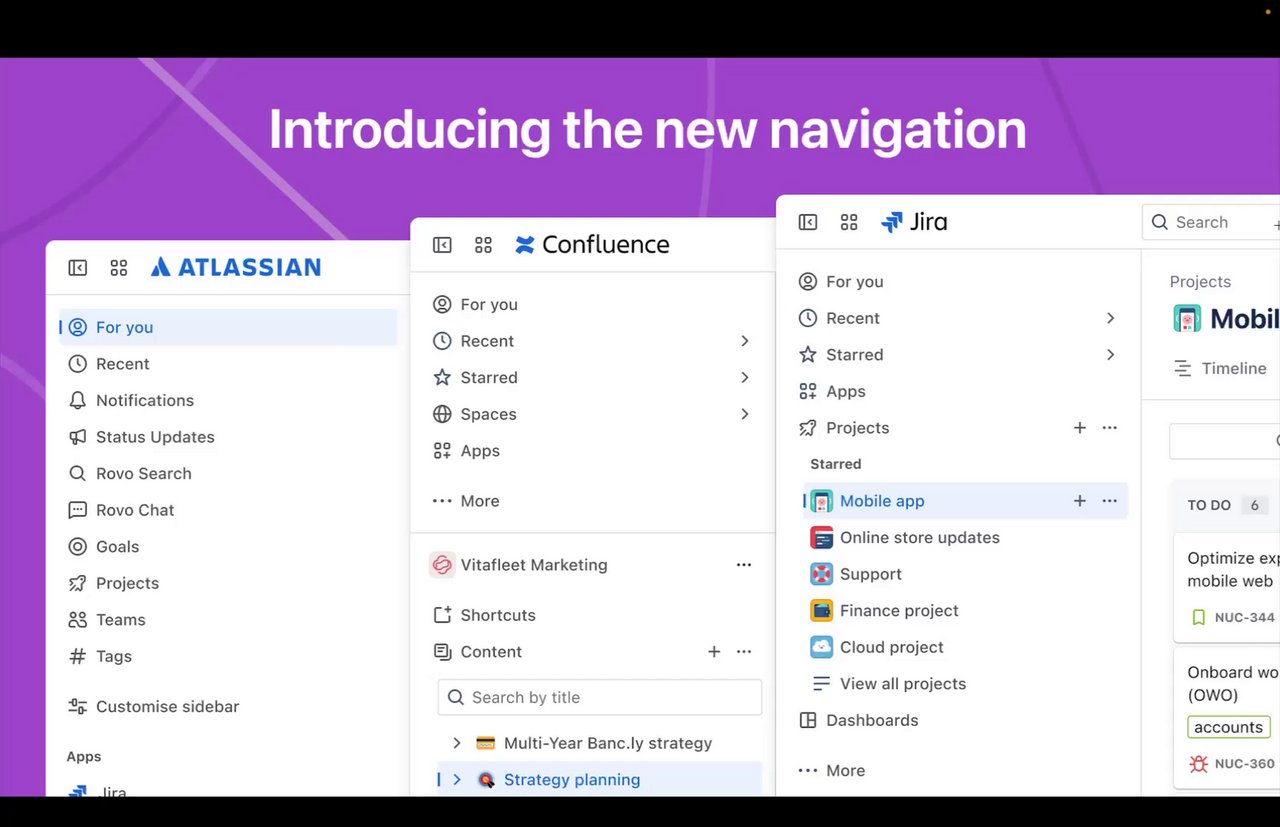Screen dimensions: 1280x827
Task: Click plus icon on Mobile app row
Action: pyautogui.click(x=1080, y=501)
